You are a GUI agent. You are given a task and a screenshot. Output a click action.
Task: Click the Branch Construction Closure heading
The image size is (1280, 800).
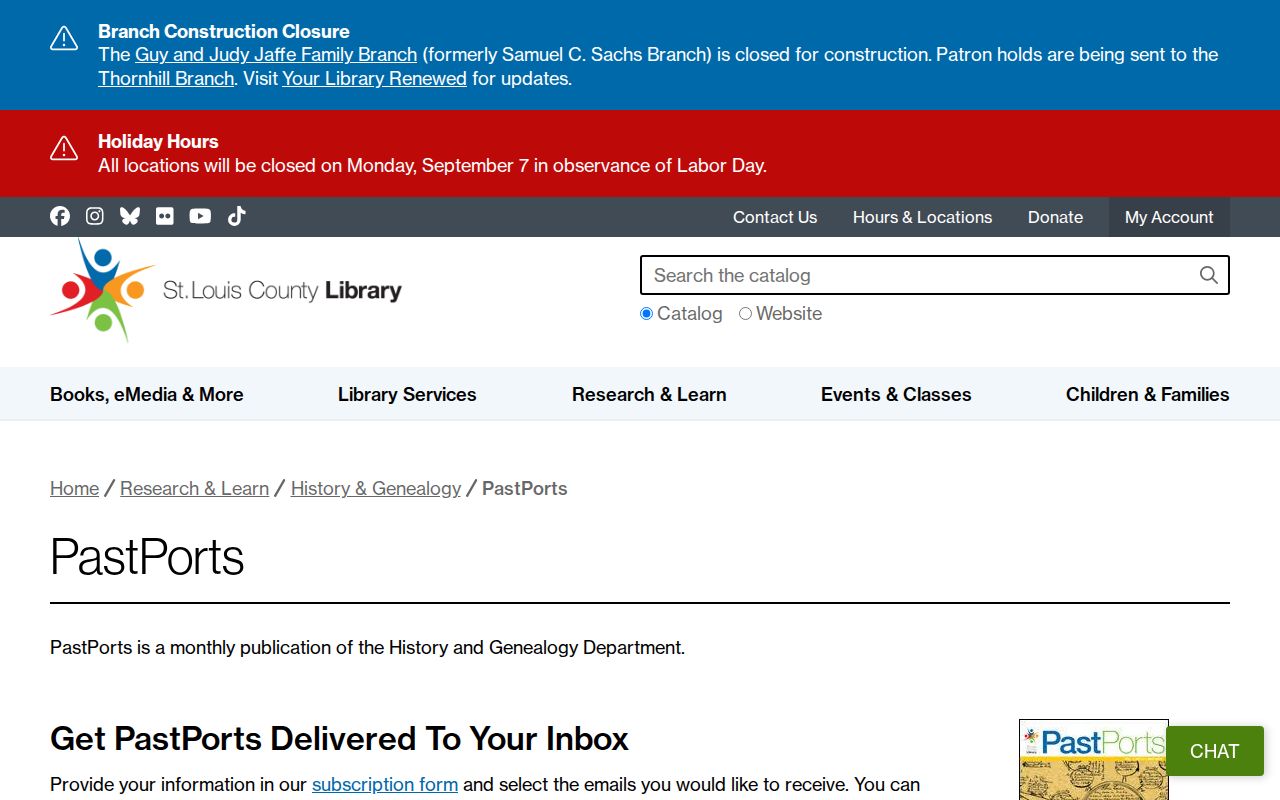pos(224,31)
